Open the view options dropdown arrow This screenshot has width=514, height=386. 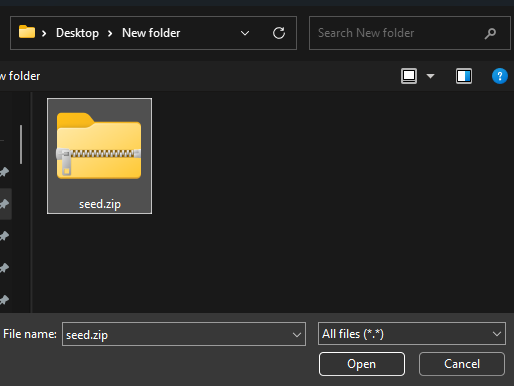click(x=430, y=76)
